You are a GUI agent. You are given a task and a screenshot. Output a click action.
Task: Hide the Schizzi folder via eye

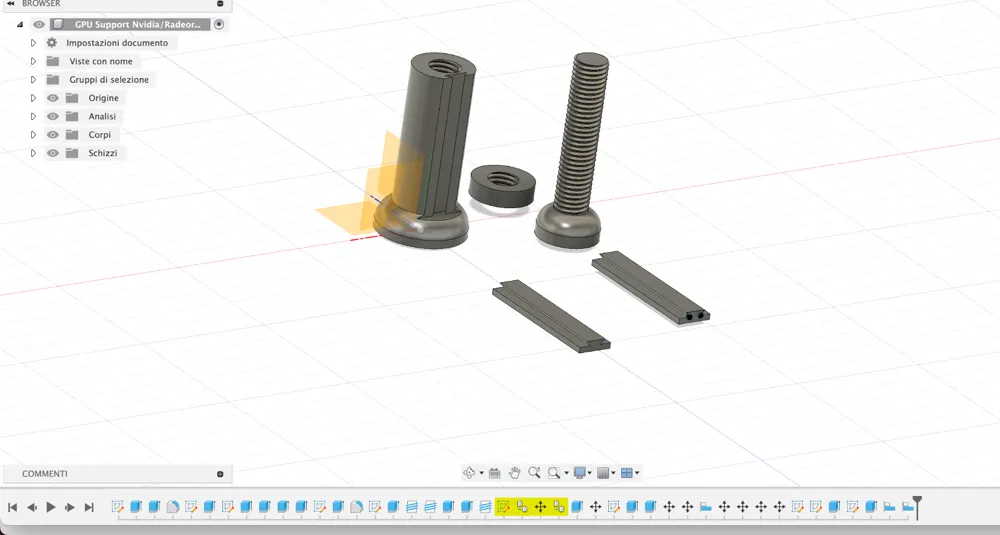coord(53,153)
